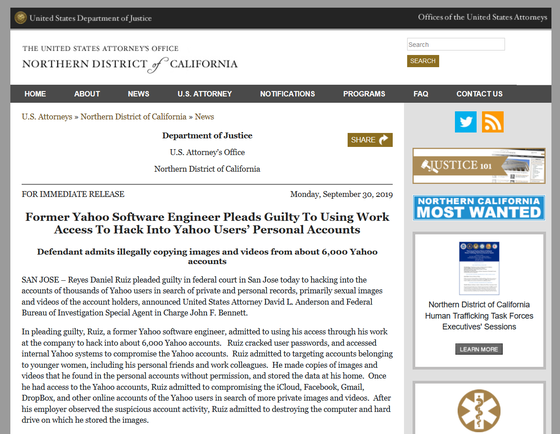Image resolution: width=560 pixels, height=434 pixels.
Task: Click the subheading about 6,000 Yahoo accounts
Action: point(207,256)
